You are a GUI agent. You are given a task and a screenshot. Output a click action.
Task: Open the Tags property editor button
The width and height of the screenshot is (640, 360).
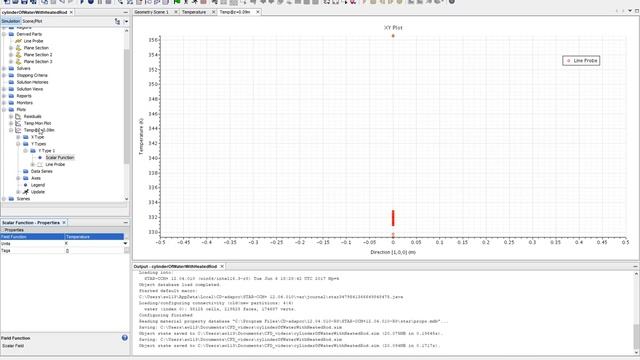(127, 251)
